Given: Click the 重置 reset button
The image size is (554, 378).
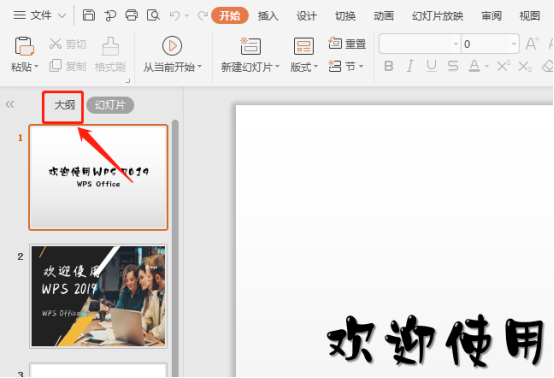Looking at the screenshot, I should coord(347,44).
